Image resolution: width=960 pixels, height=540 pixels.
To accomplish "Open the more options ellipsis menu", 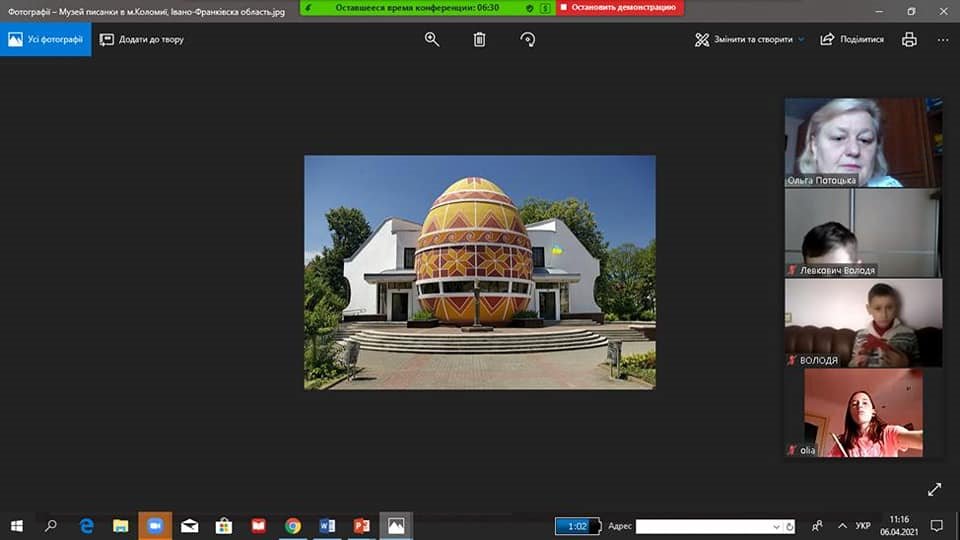I will pos(943,39).
